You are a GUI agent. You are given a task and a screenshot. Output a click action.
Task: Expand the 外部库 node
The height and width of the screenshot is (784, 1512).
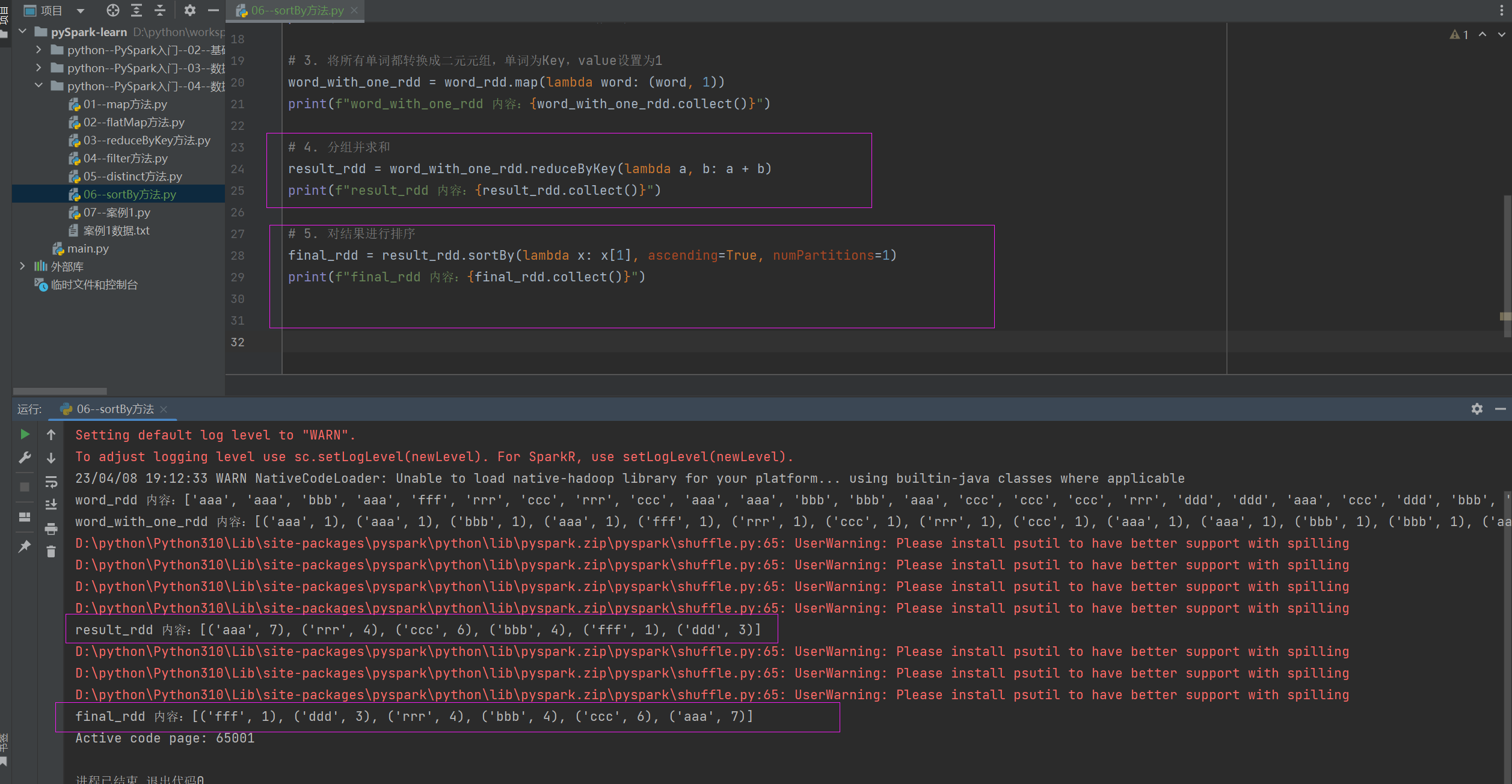(x=23, y=266)
